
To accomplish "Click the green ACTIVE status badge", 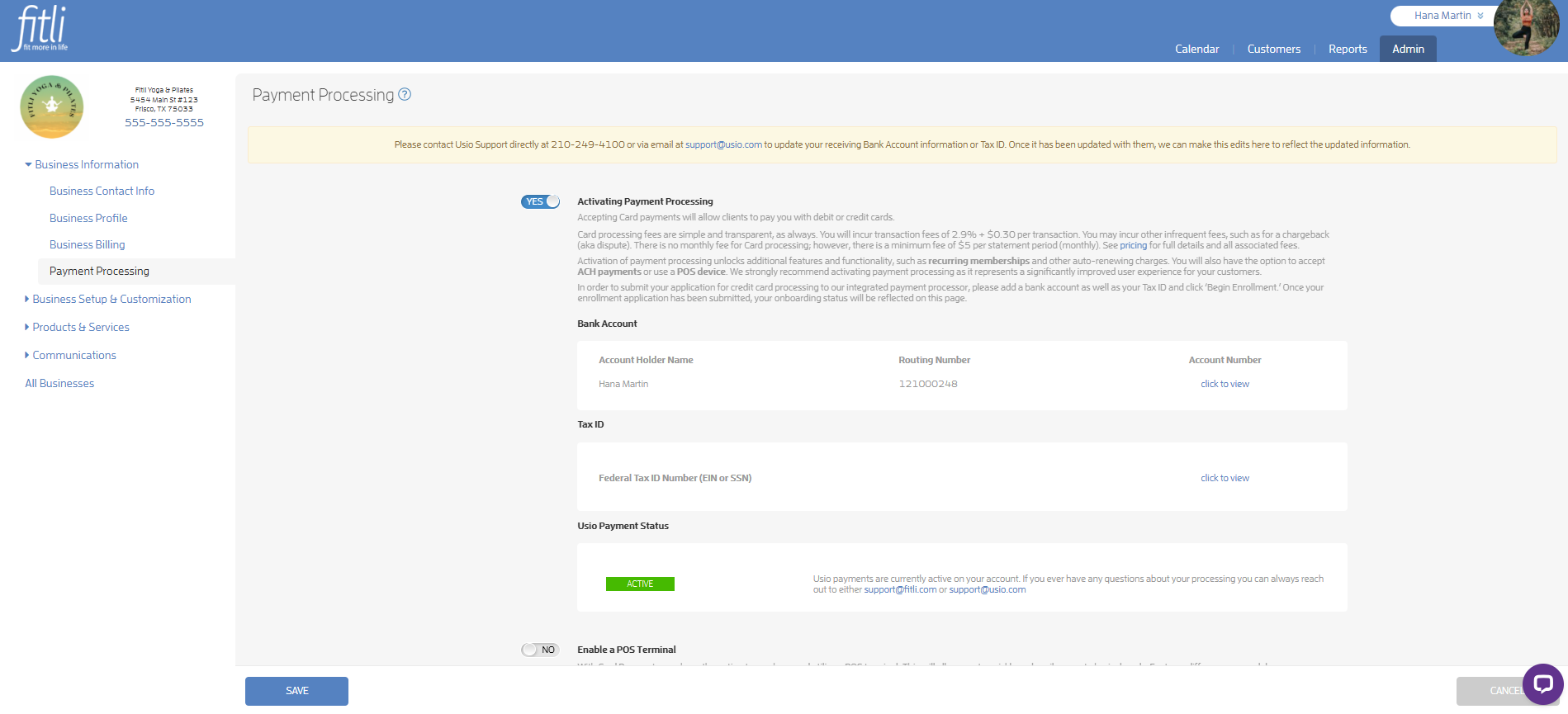I will [640, 584].
